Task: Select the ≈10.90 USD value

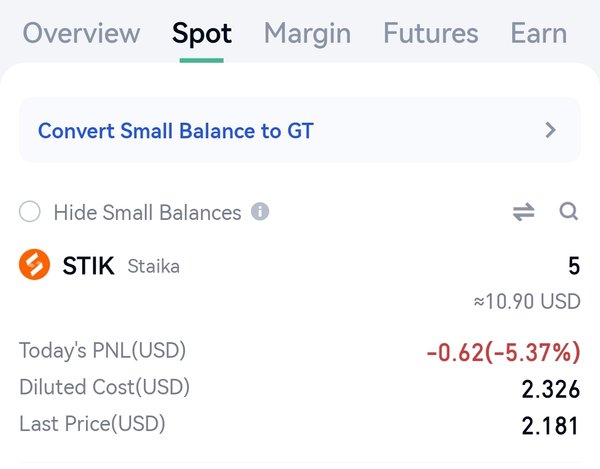Action: tap(527, 301)
